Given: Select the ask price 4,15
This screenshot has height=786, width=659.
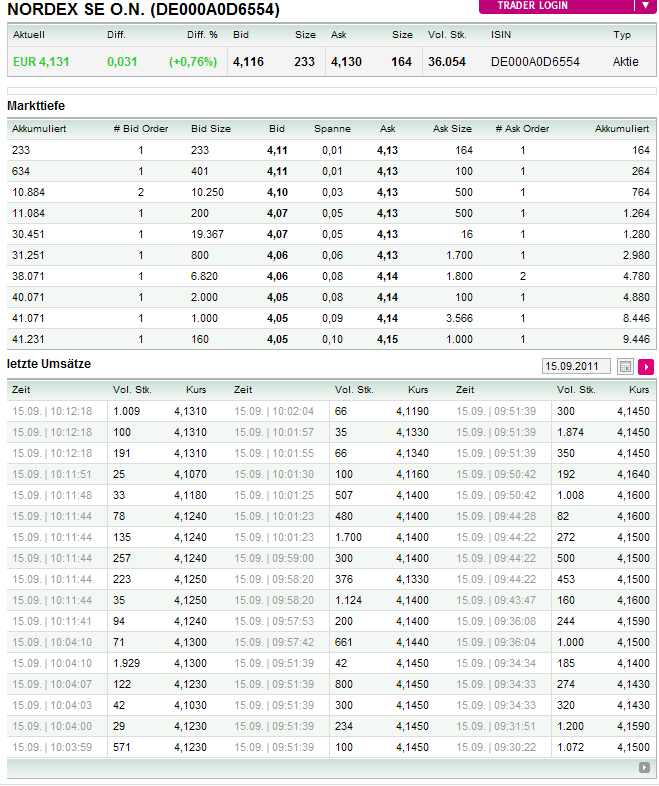Looking at the screenshot, I should tap(387, 339).
